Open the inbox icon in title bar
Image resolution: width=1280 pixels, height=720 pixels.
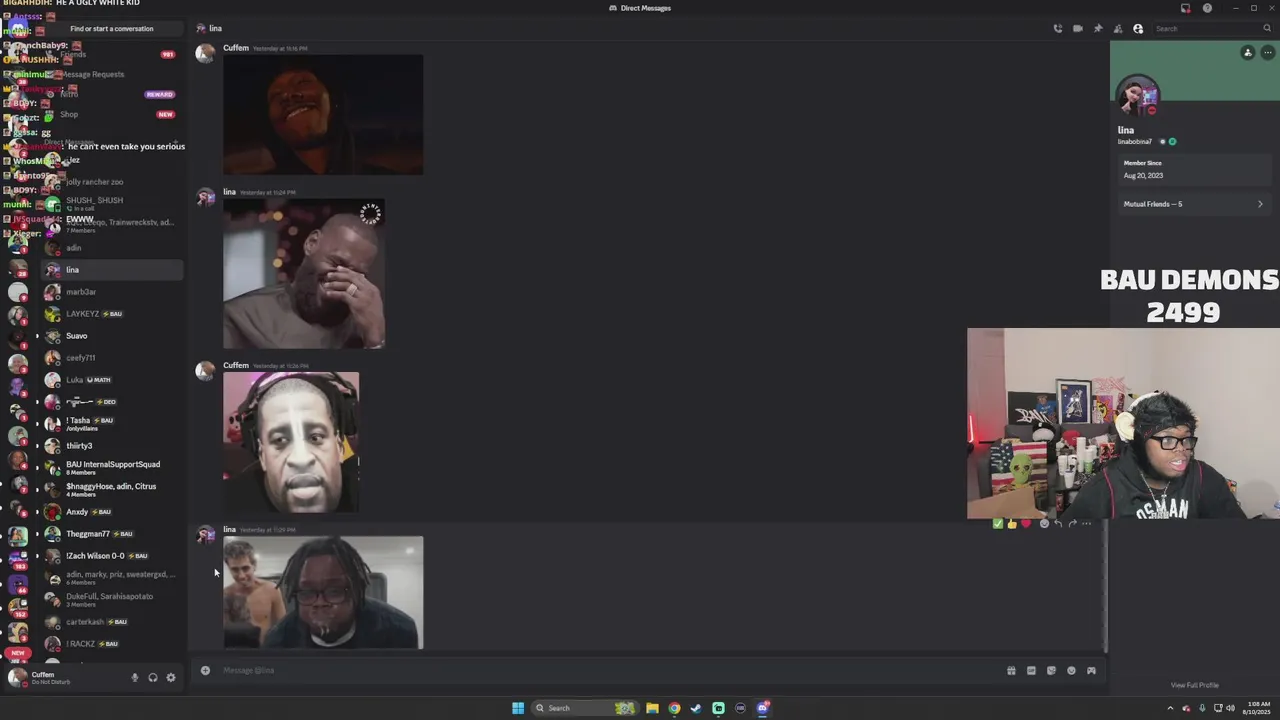pyautogui.click(x=1186, y=8)
